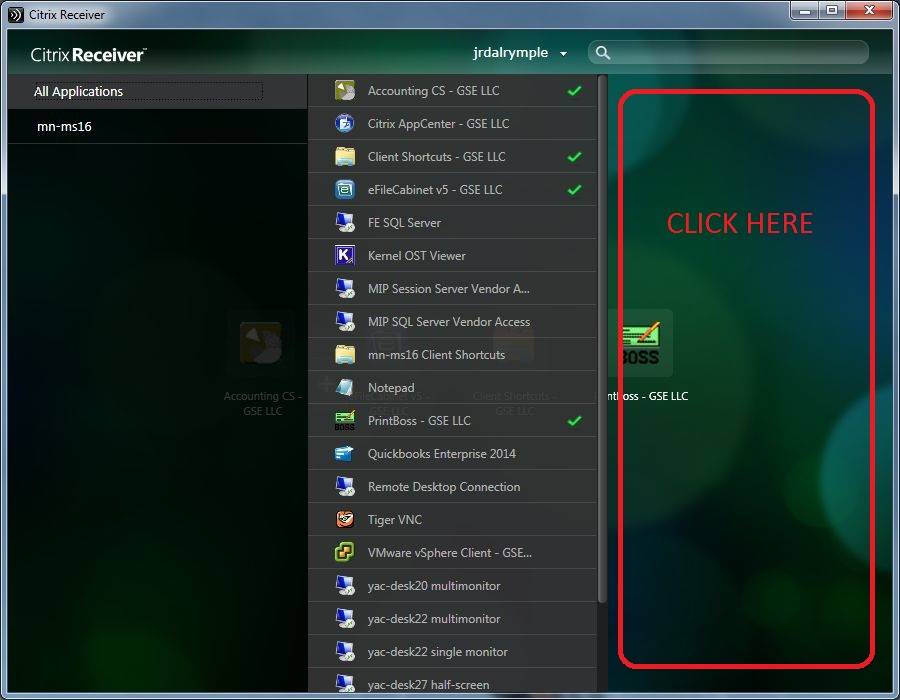Open the Quickbooks Enterprise 2014 icon

345,453
